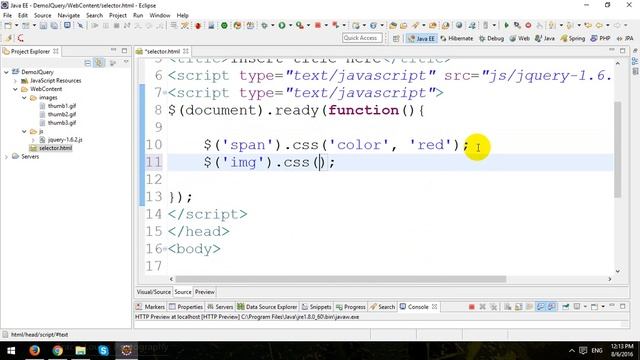Open the External Tools dropdown arrow

coord(308,25)
